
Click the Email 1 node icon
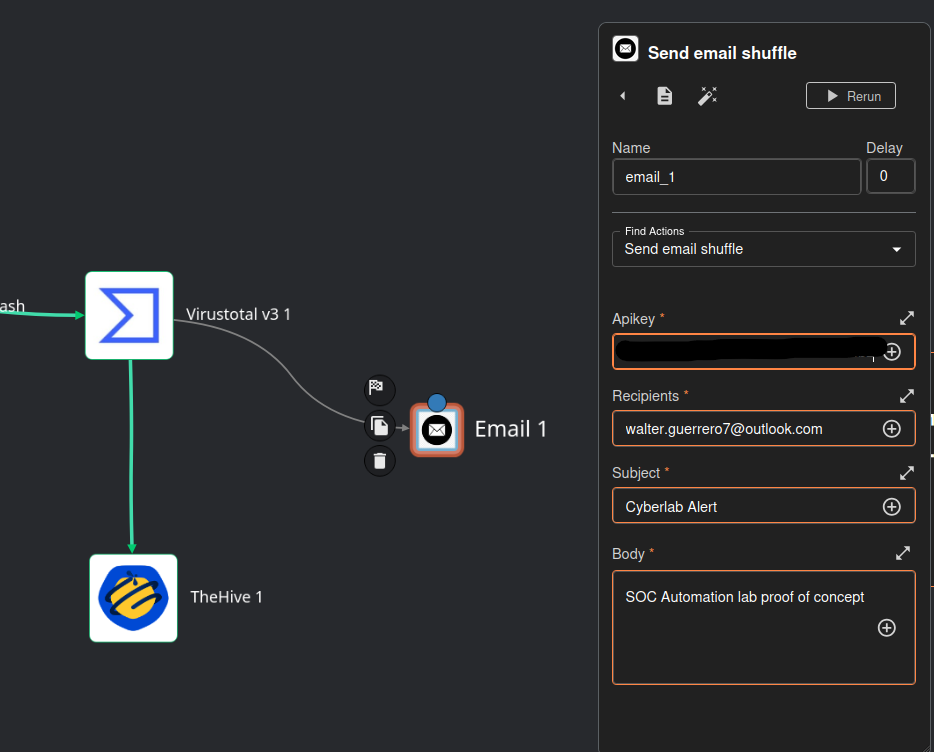point(437,430)
